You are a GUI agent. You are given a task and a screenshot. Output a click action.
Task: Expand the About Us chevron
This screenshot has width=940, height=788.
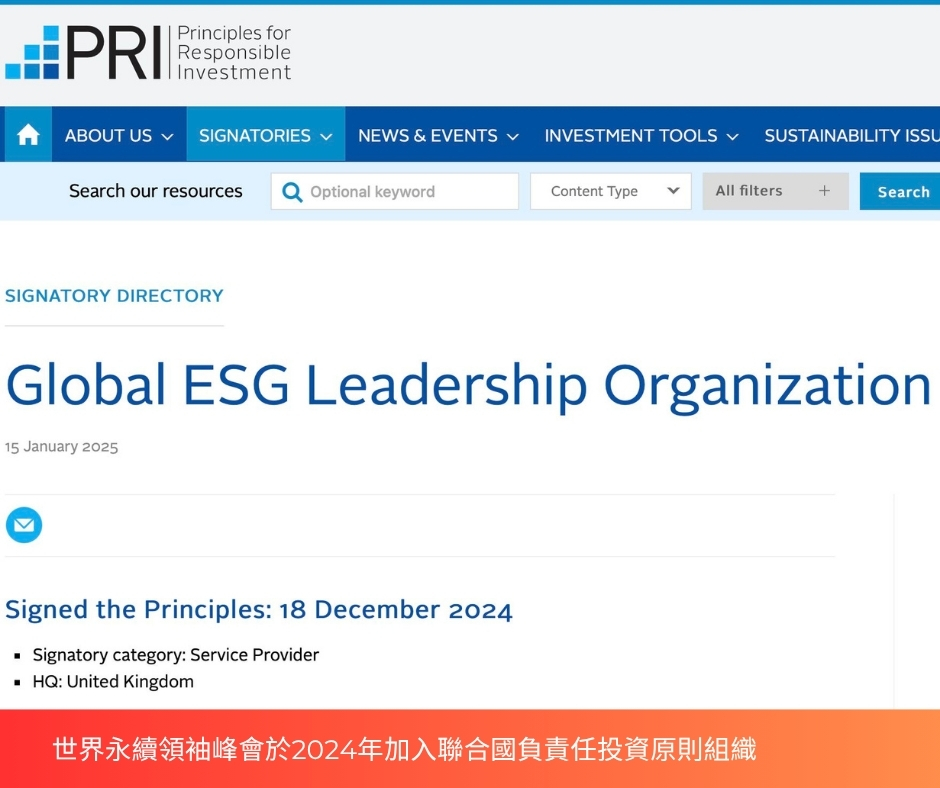tap(168, 137)
